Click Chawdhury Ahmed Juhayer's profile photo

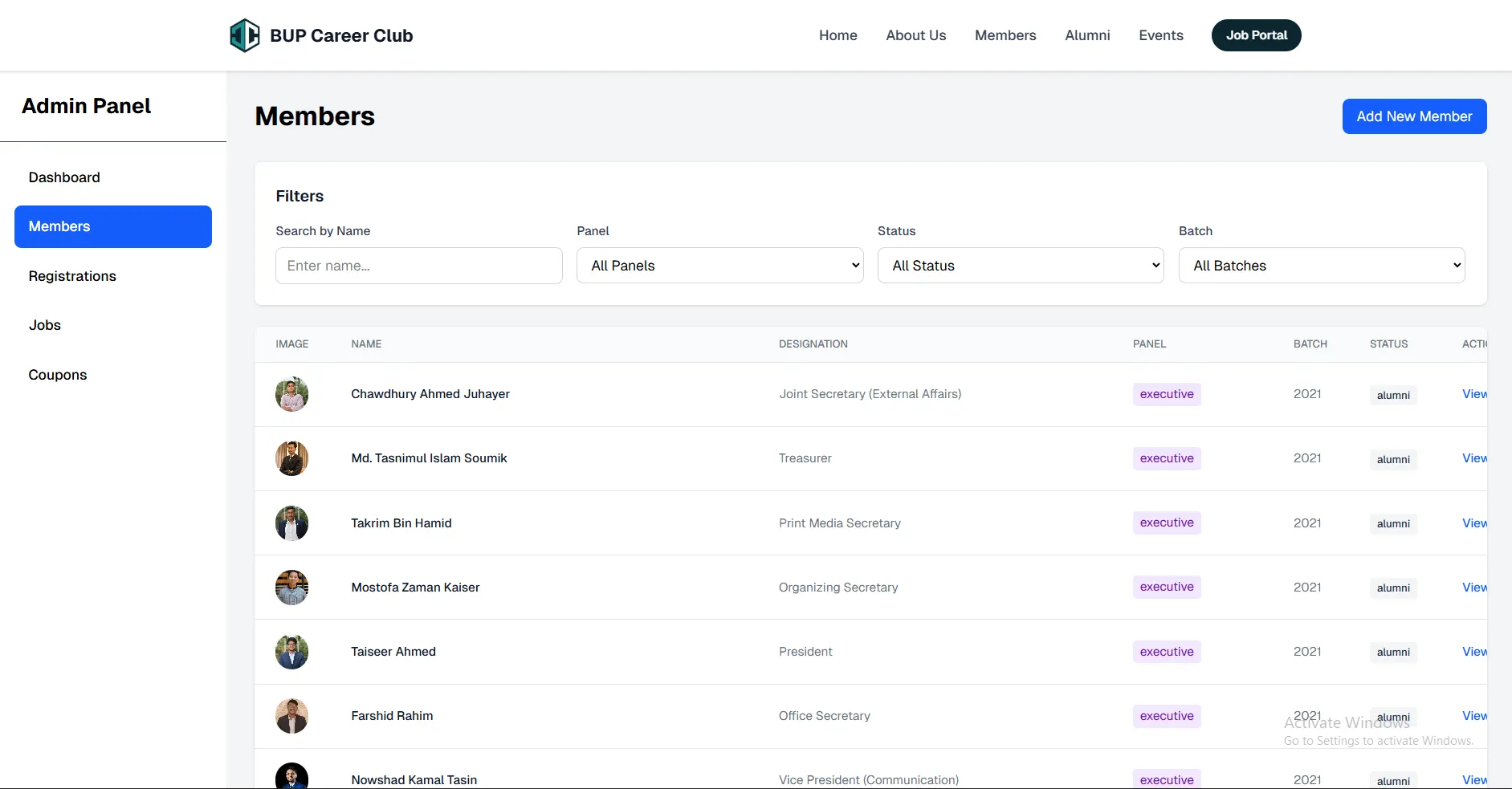(x=291, y=394)
